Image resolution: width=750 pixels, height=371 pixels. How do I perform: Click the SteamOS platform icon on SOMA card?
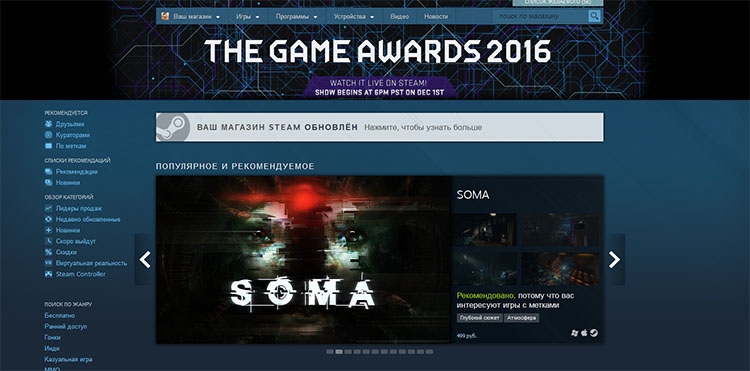(x=594, y=333)
